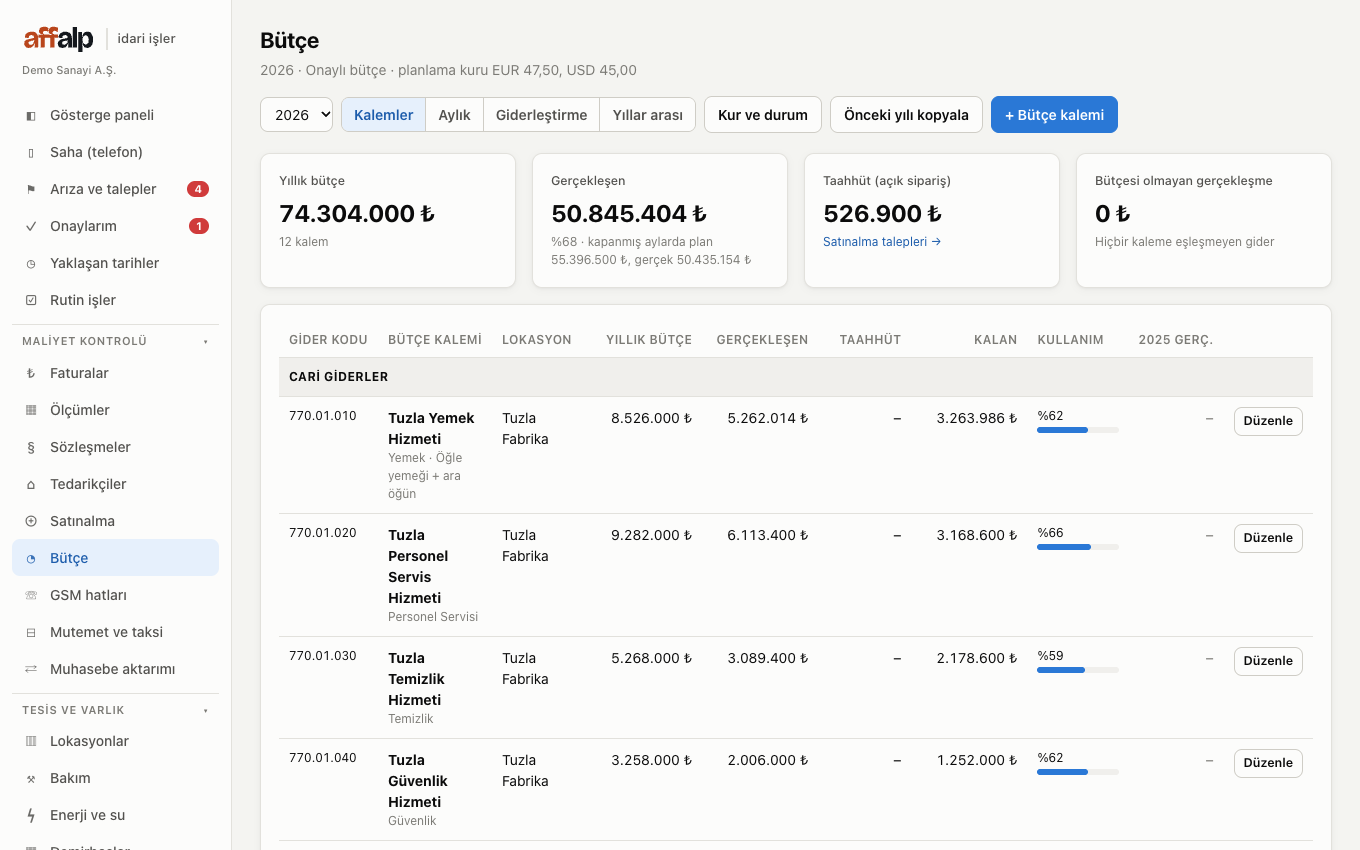The width and height of the screenshot is (1360, 850).
Task: Open the Muhasebe aktarımı transfer arrows icon
Action: [31, 669]
